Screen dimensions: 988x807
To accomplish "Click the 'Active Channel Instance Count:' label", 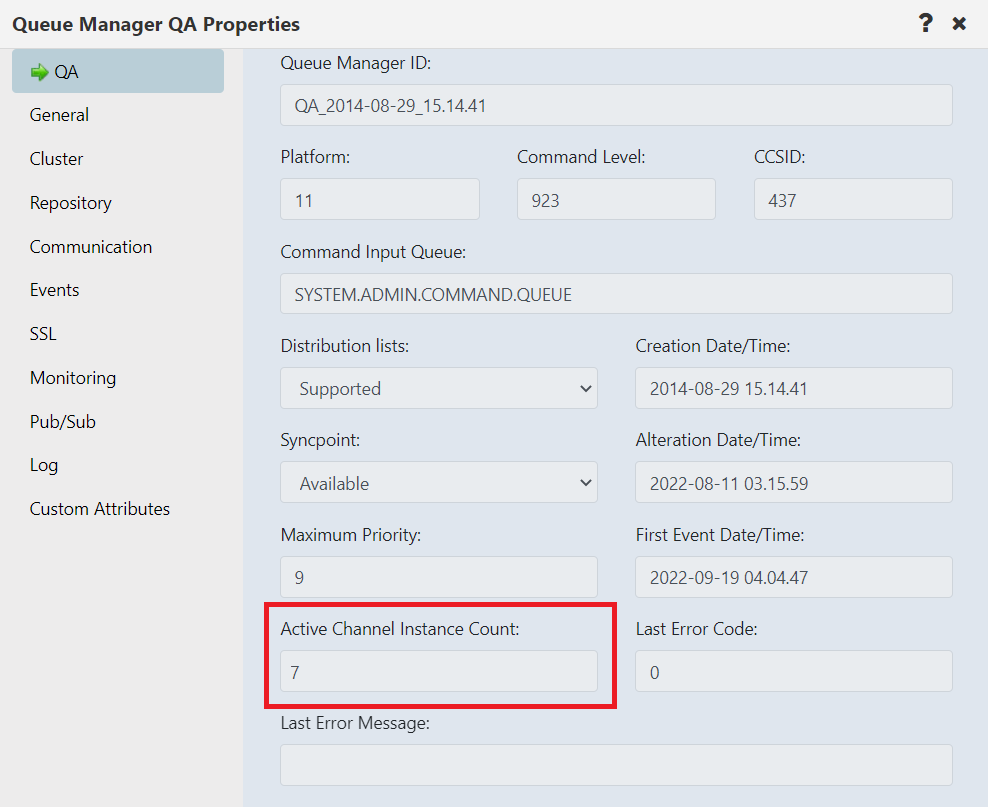I will pos(399,629).
